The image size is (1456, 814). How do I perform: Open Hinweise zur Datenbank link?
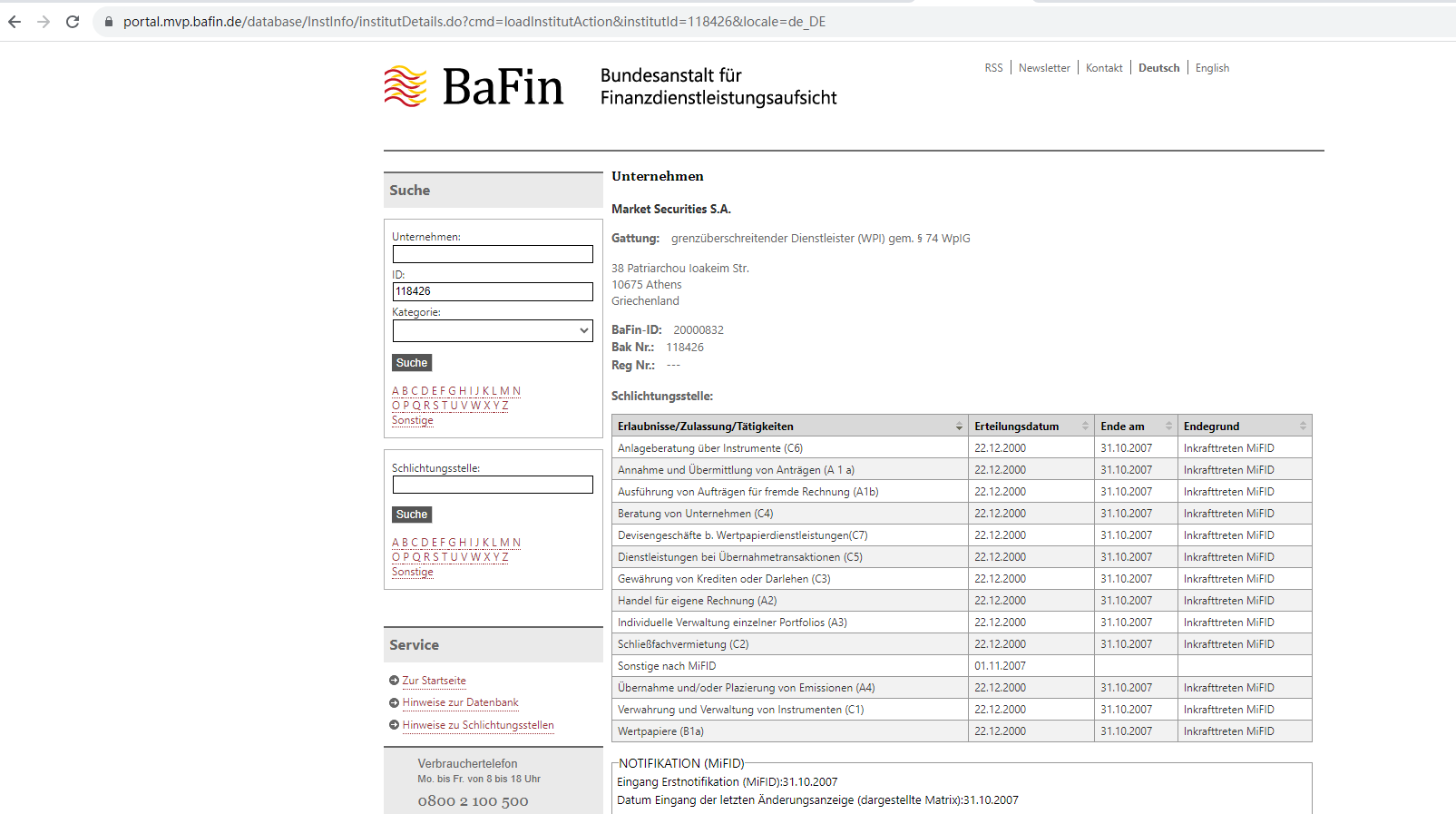pyautogui.click(x=460, y=702)
